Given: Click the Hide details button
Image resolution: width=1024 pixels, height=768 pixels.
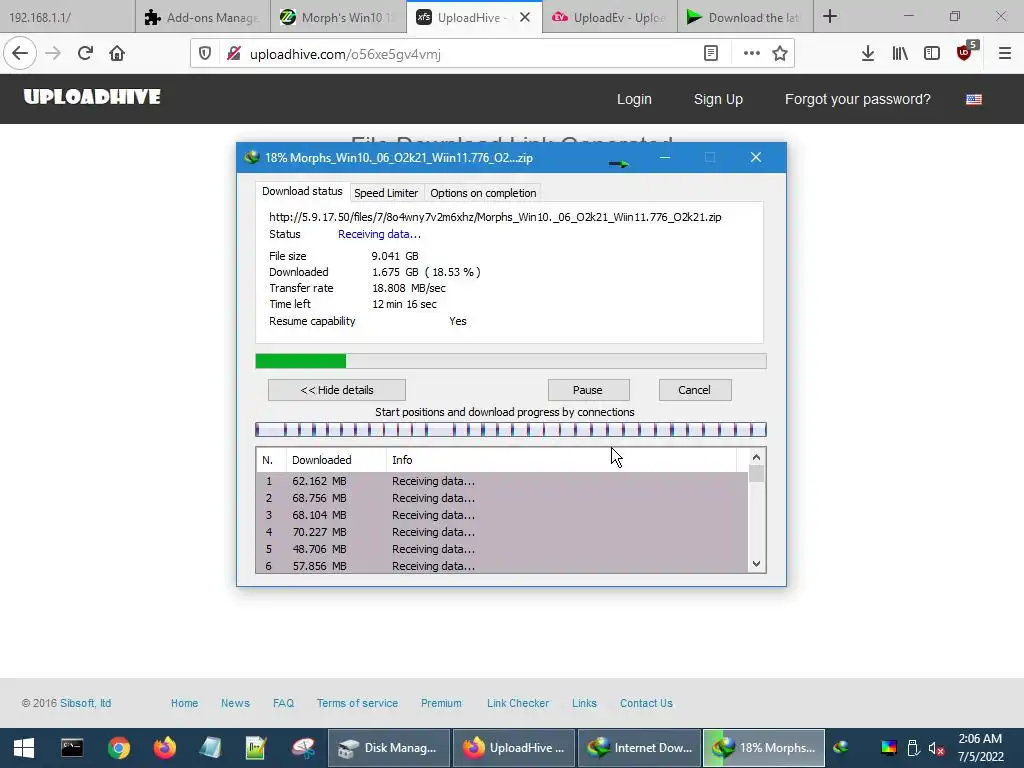Looking at the screenshot, I should pyautogui.click(x=337, y=390).
